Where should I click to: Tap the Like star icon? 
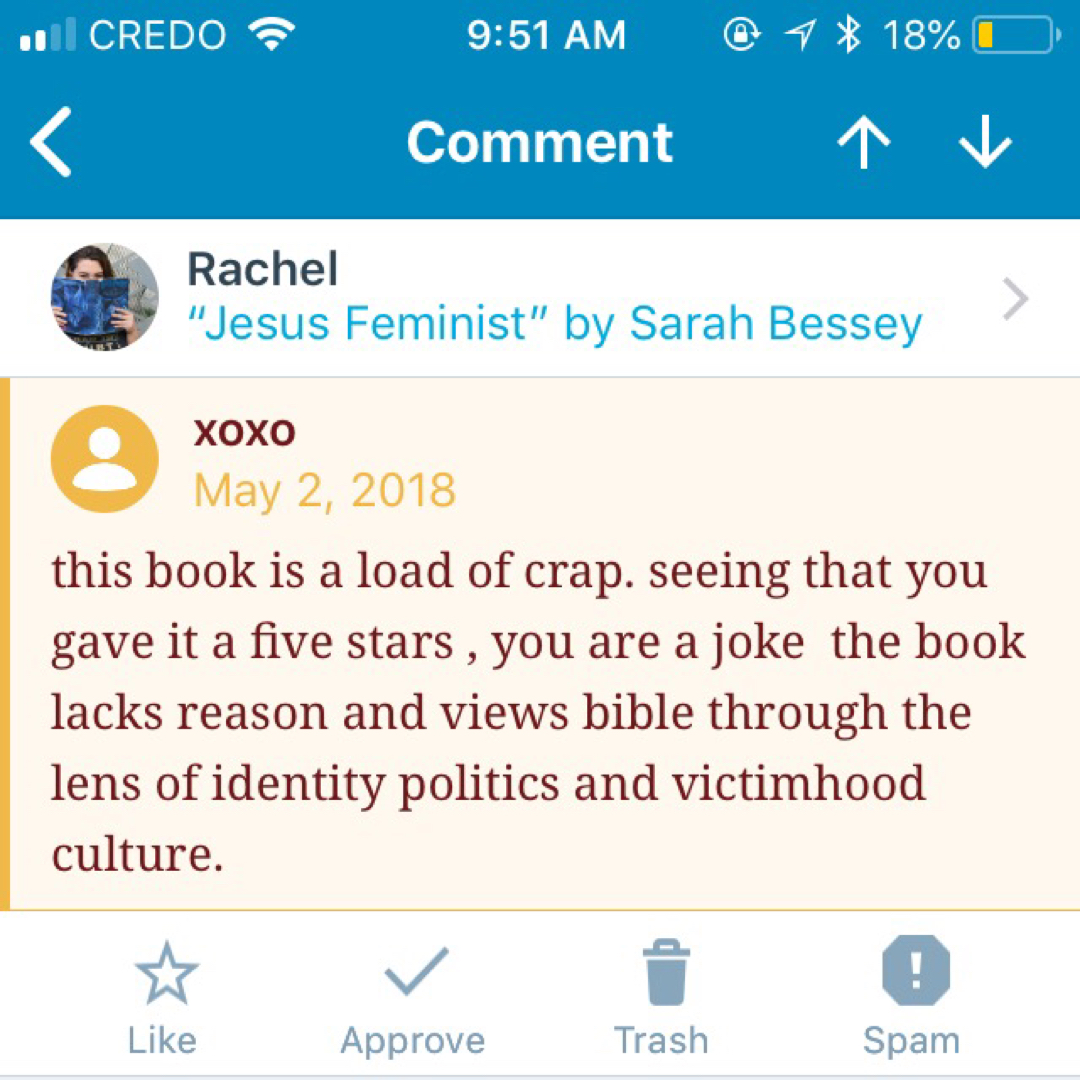(166, 974)
